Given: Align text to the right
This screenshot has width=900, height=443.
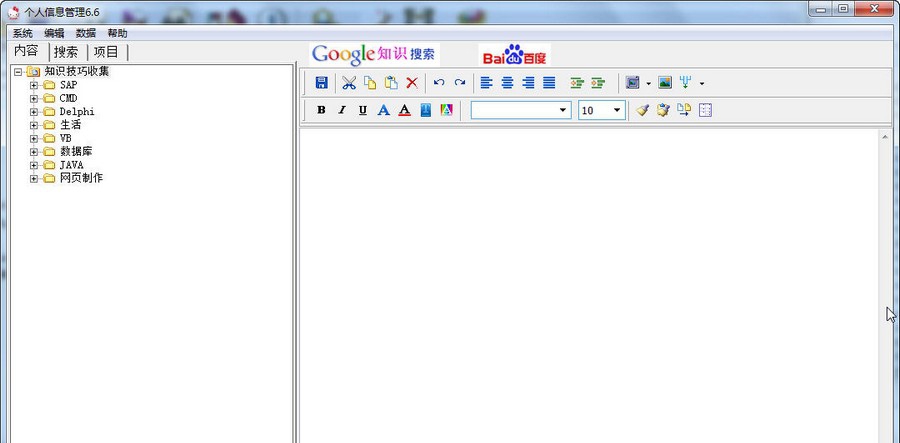Looking at the screenshot, I should click(528, 83).
